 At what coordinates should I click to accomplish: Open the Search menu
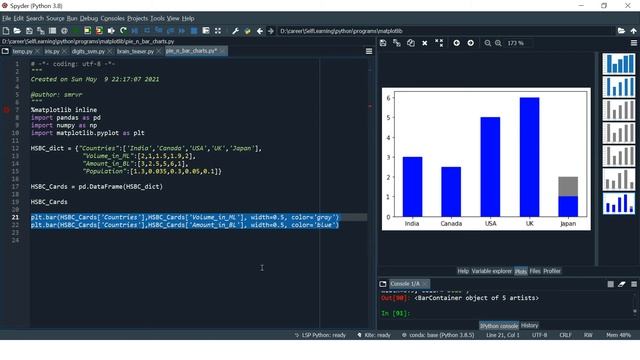click(x=35, y=18)
